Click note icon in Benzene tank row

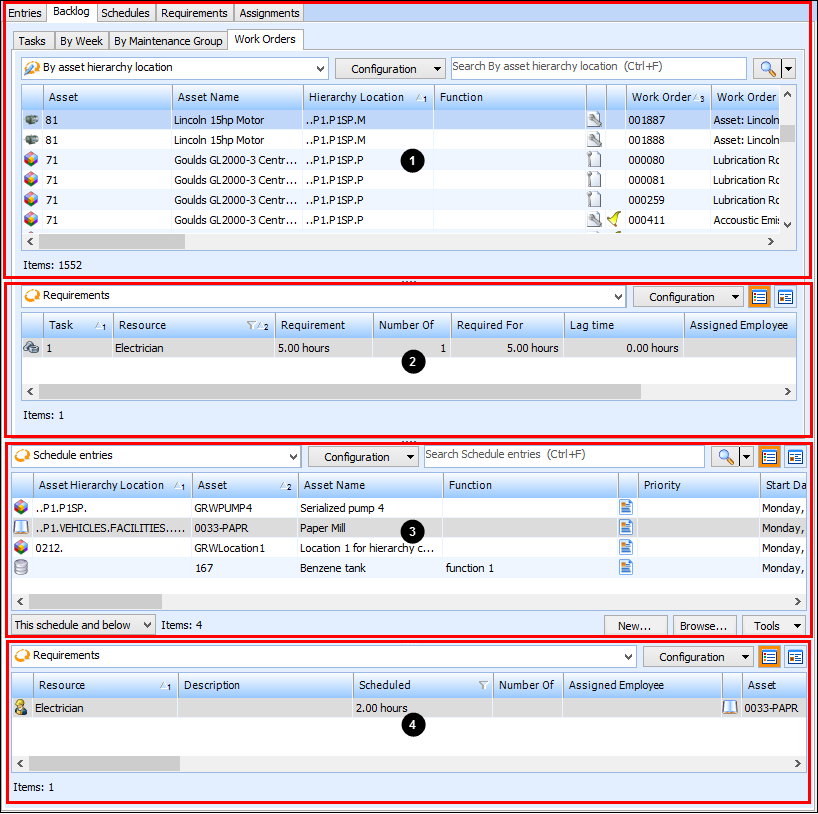(626, 567)
